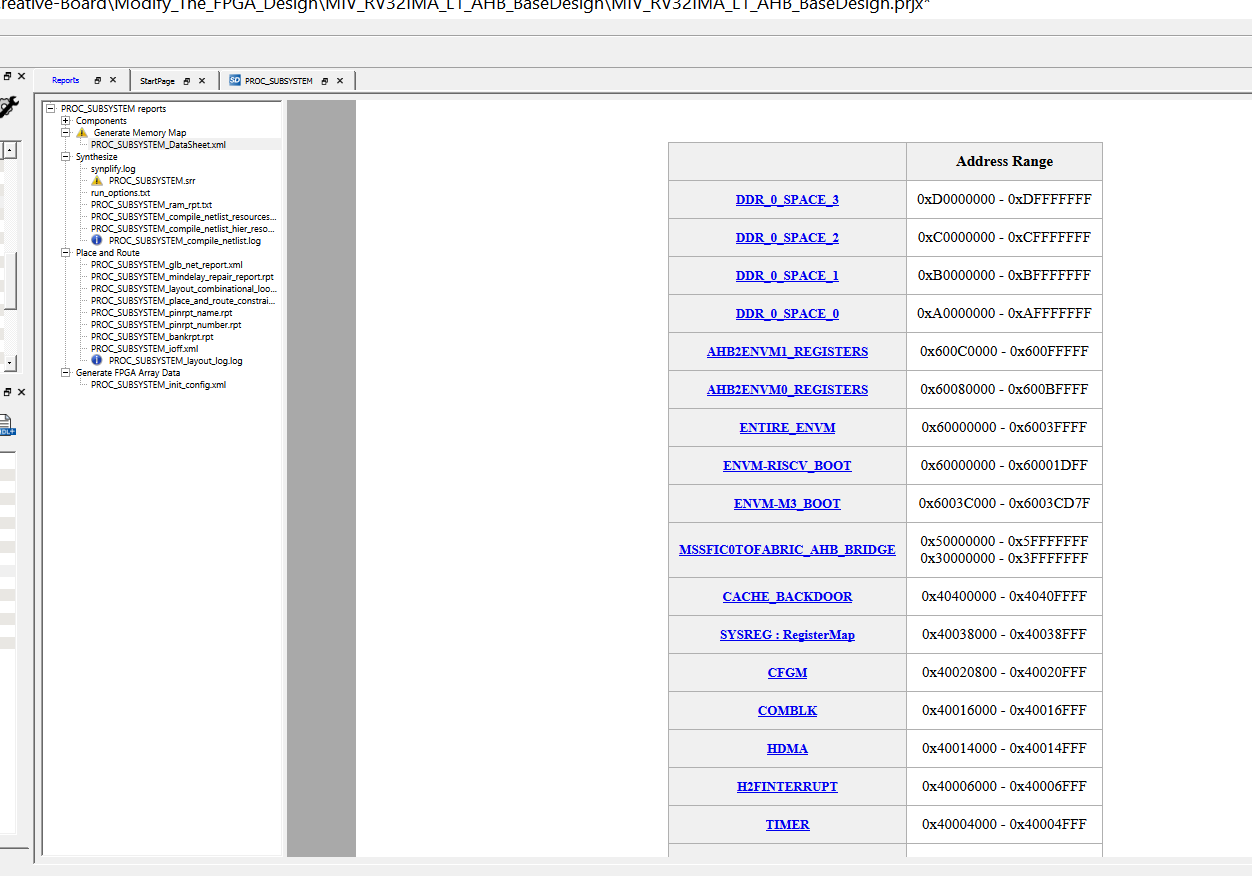
Task: Open the CACHE_BACKDOOR address range link
Action: point(787,596)
